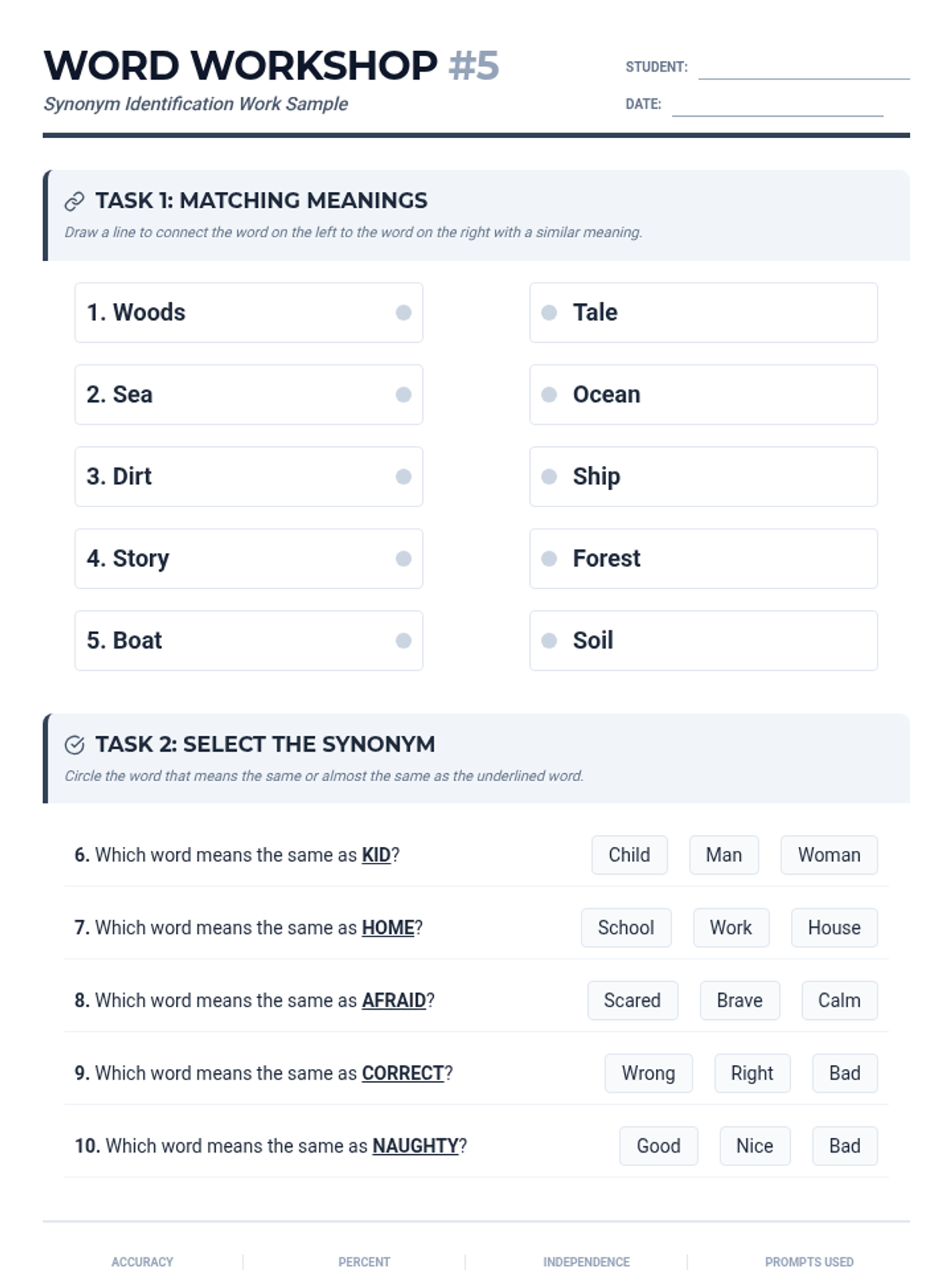Click the connector dot next to Dirt

(403, 476)
